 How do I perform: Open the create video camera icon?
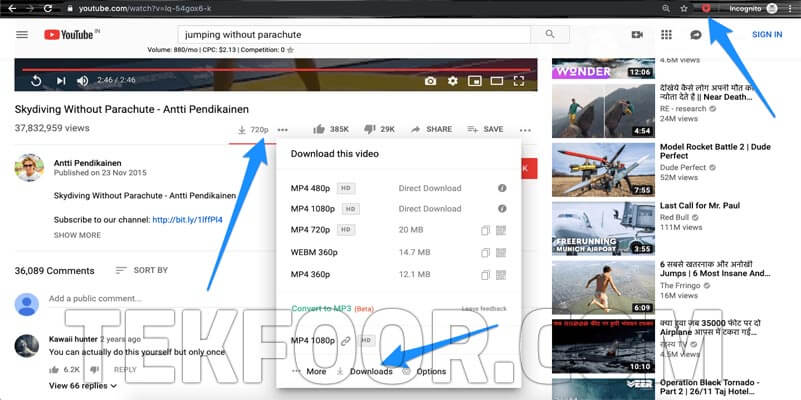[637, 35]
